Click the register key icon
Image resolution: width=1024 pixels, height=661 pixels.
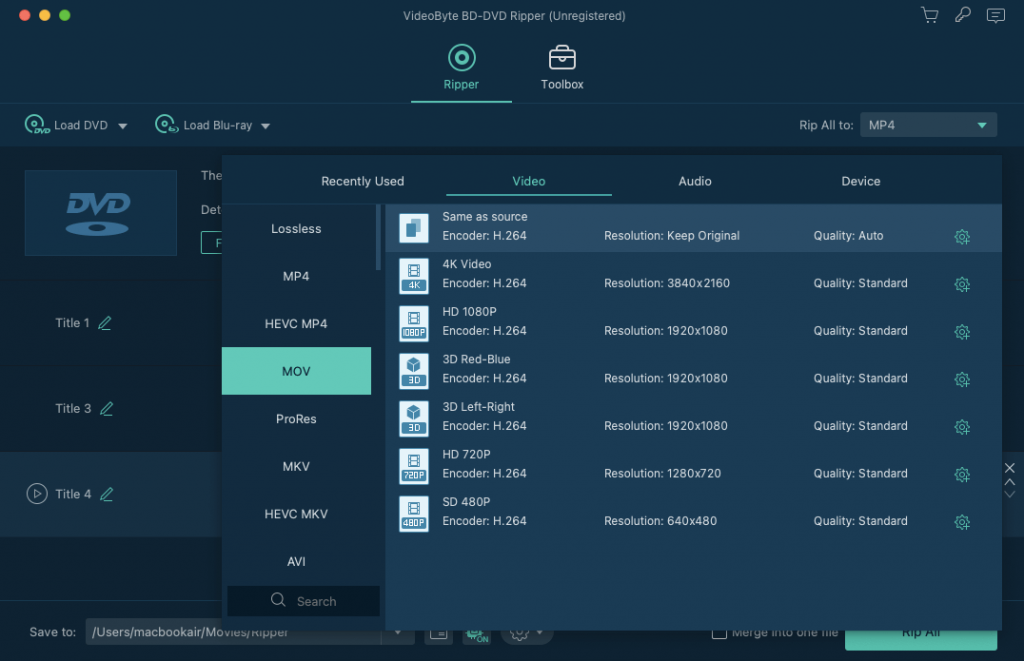[x=963, y=15]
